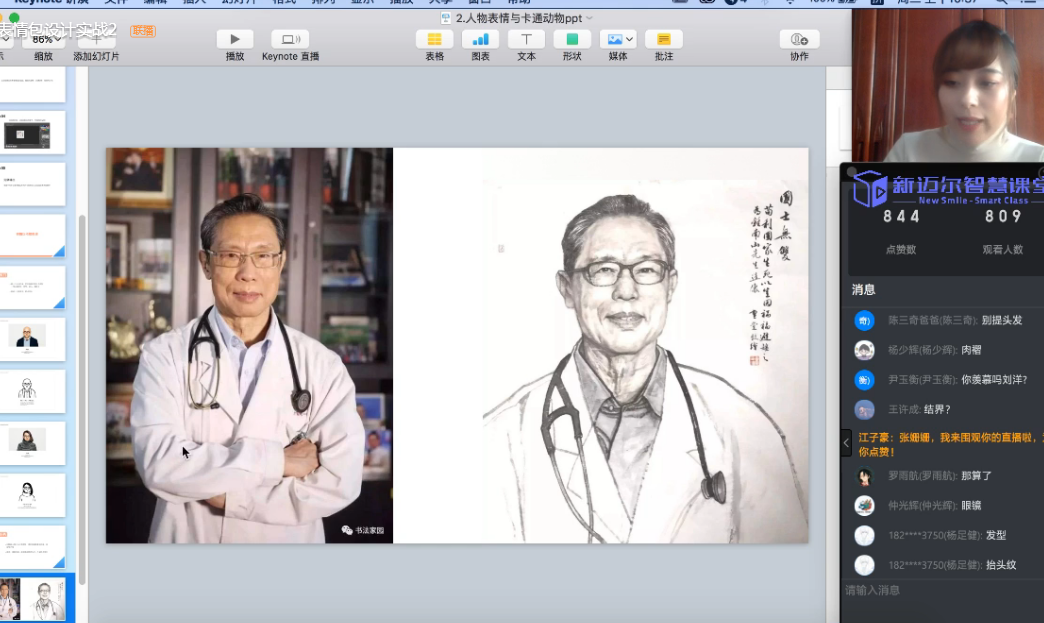Open the 86% zoom dropdown
This screenshot has height=623, width=1044.
[44, 40]
